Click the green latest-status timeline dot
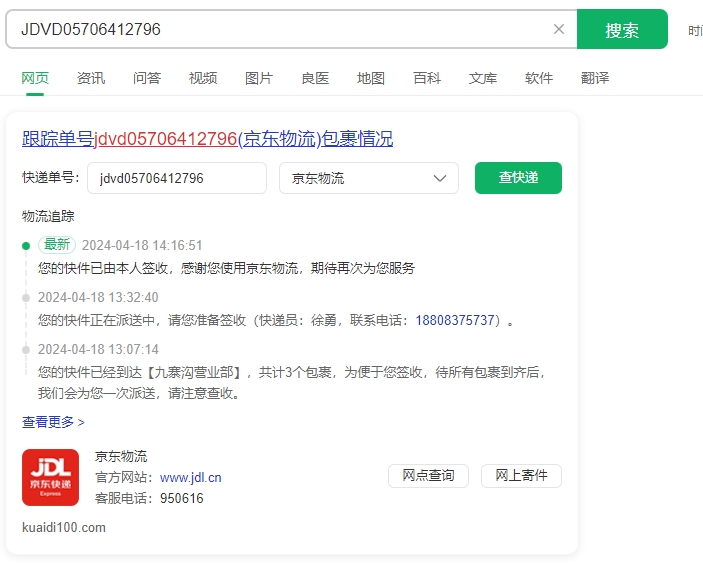 tap(26, 246)
